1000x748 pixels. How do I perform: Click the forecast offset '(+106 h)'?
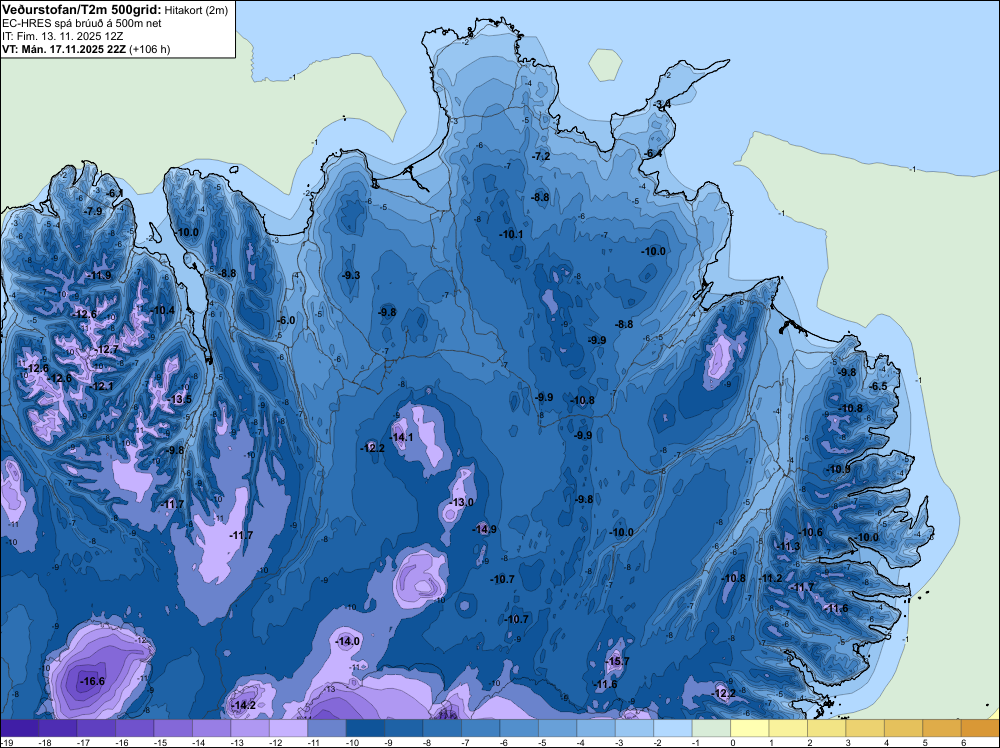[150, 49]
